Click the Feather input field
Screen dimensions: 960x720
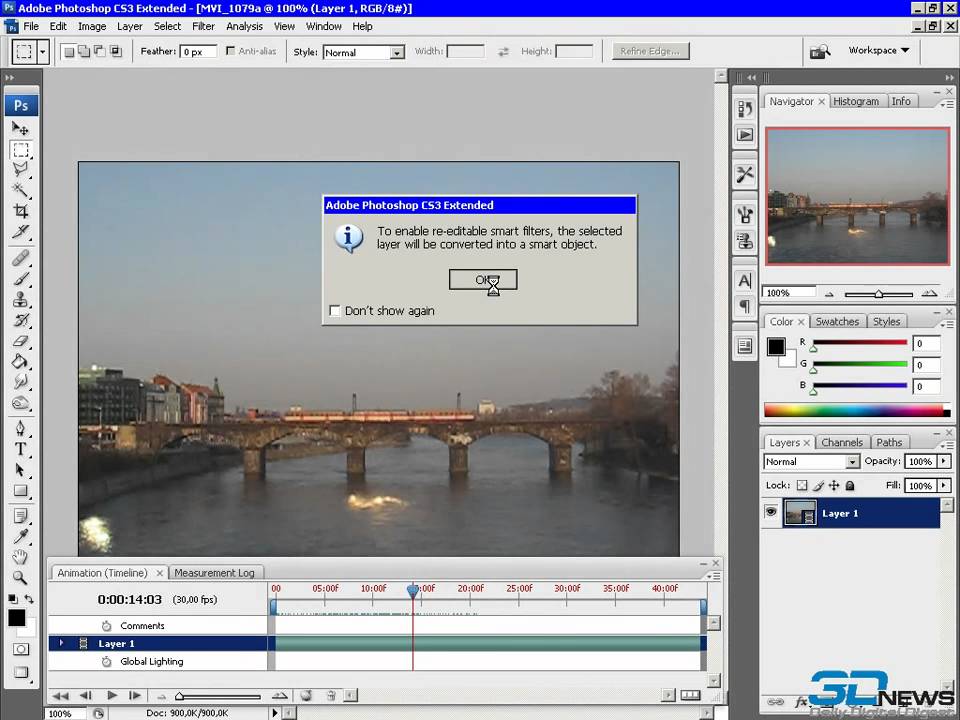[x=198, y=51]
